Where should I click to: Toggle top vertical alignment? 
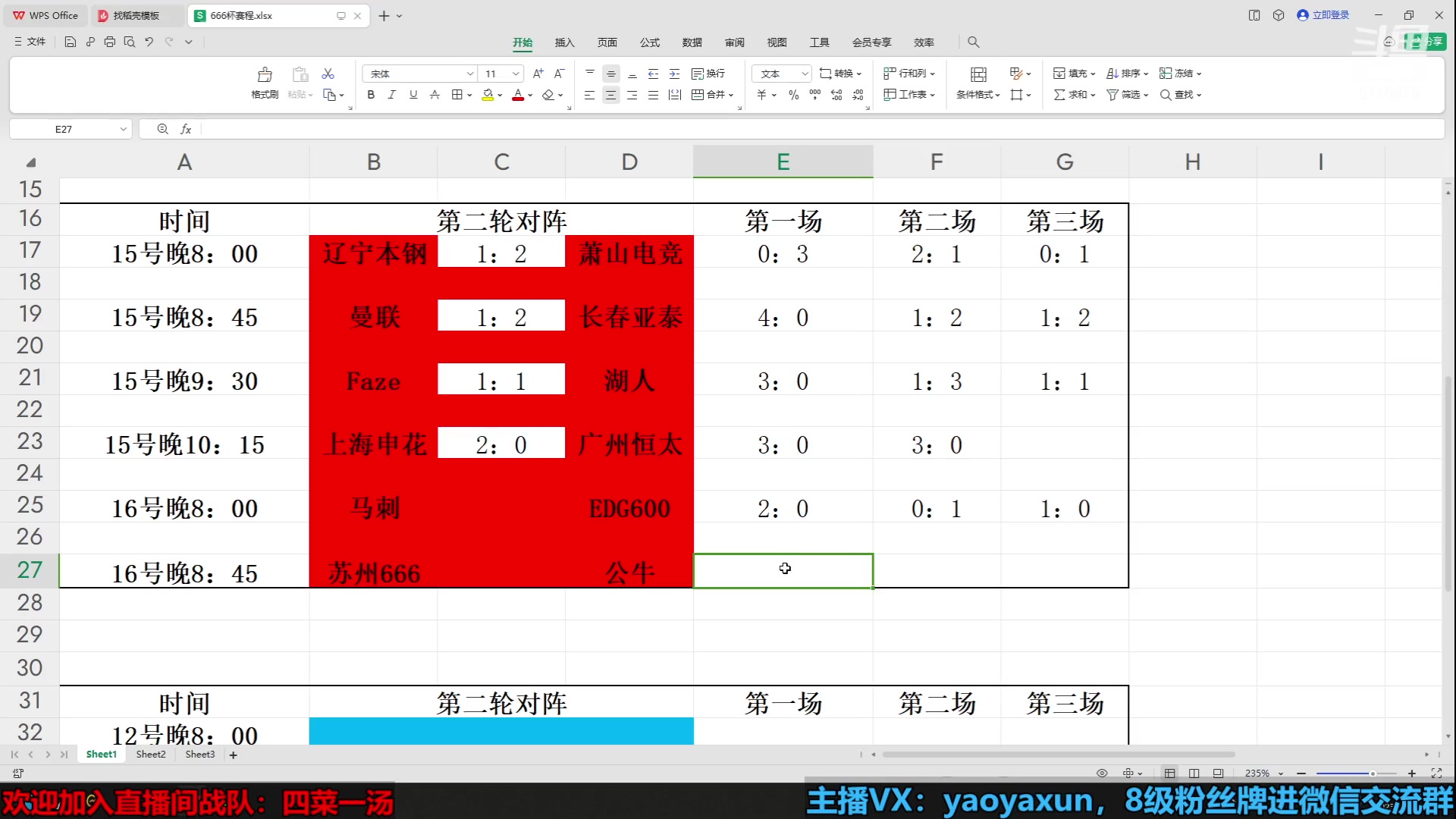pyautogui.click(x=589, y=74)
